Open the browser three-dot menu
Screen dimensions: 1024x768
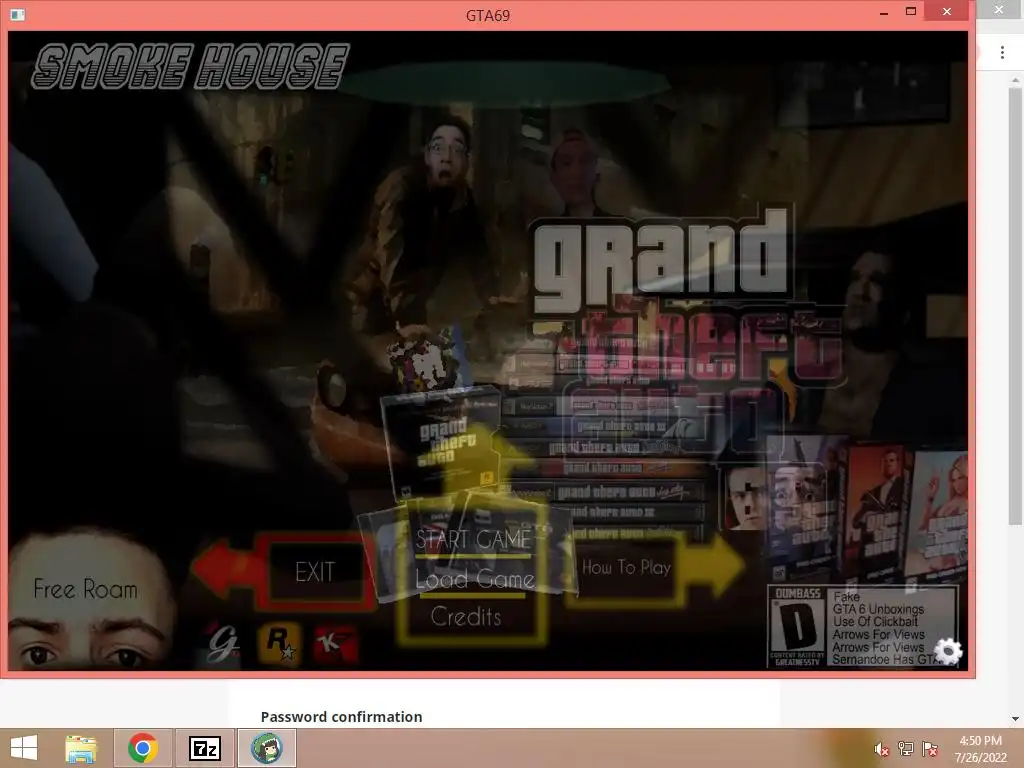(x=1002, y=52)
